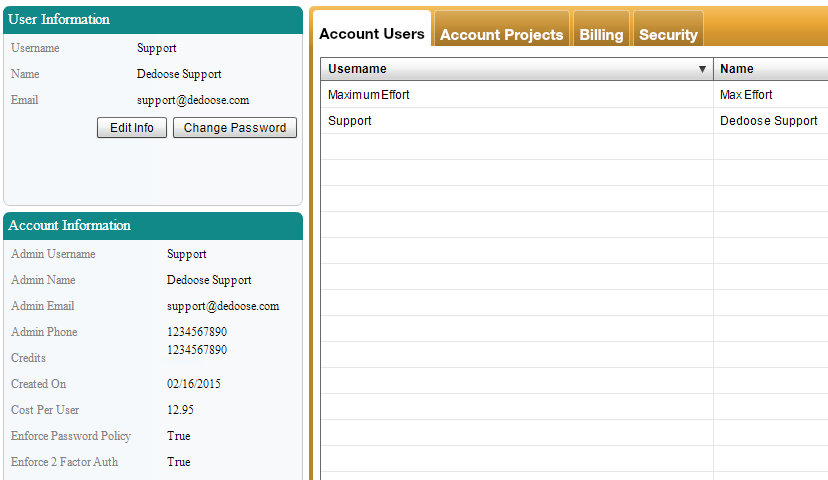The height and width of the screenshot is (480, 828).
Task: Click the Name value Dedoose Support in User Information
Action: (x=179, y=74)
